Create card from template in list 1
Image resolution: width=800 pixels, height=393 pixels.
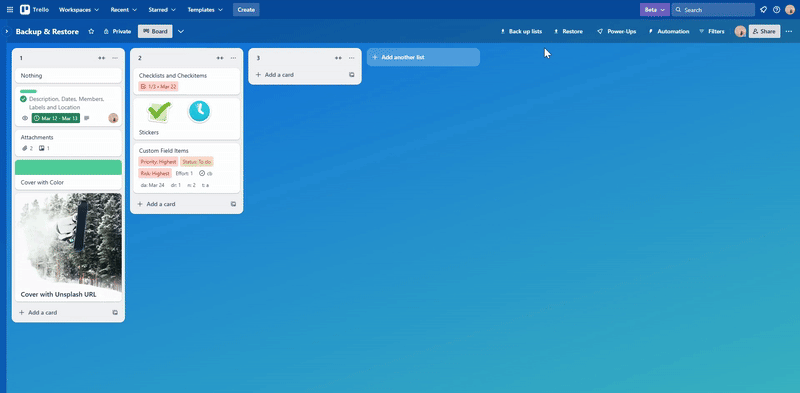click(115, 312)
